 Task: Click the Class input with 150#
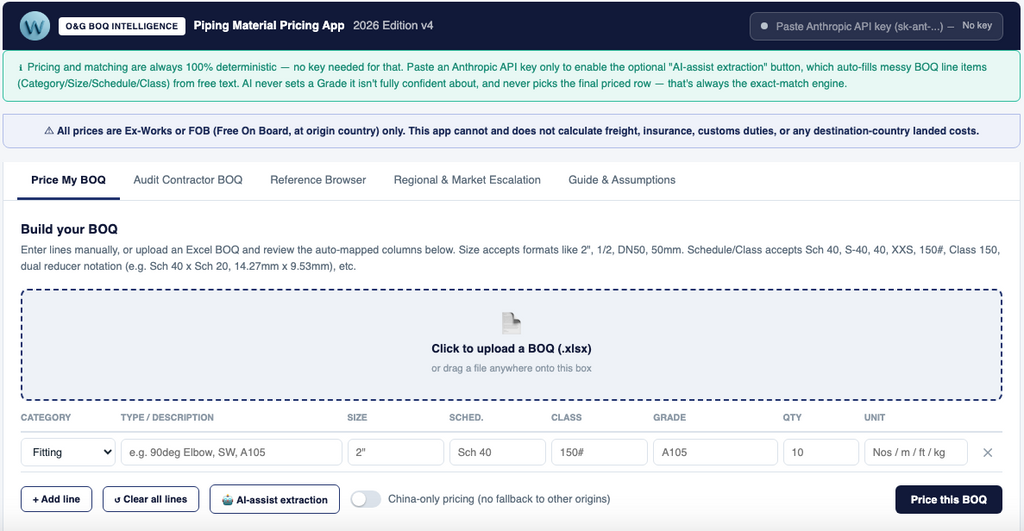click(600, 453)
